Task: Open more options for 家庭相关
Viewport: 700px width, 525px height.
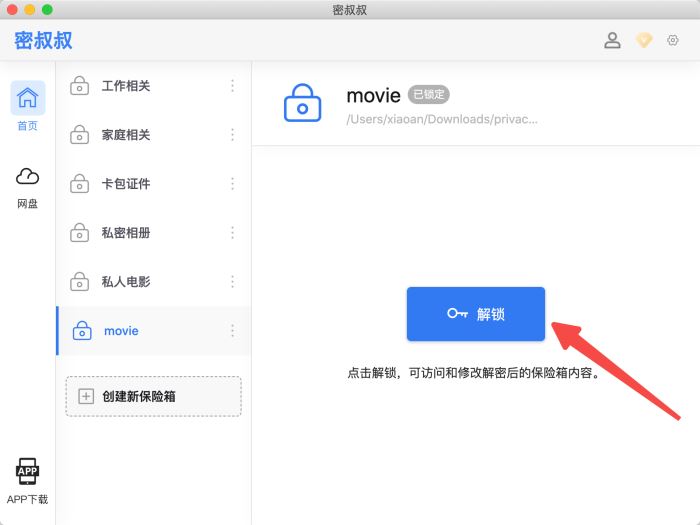Action: click(x=232, y=135)
